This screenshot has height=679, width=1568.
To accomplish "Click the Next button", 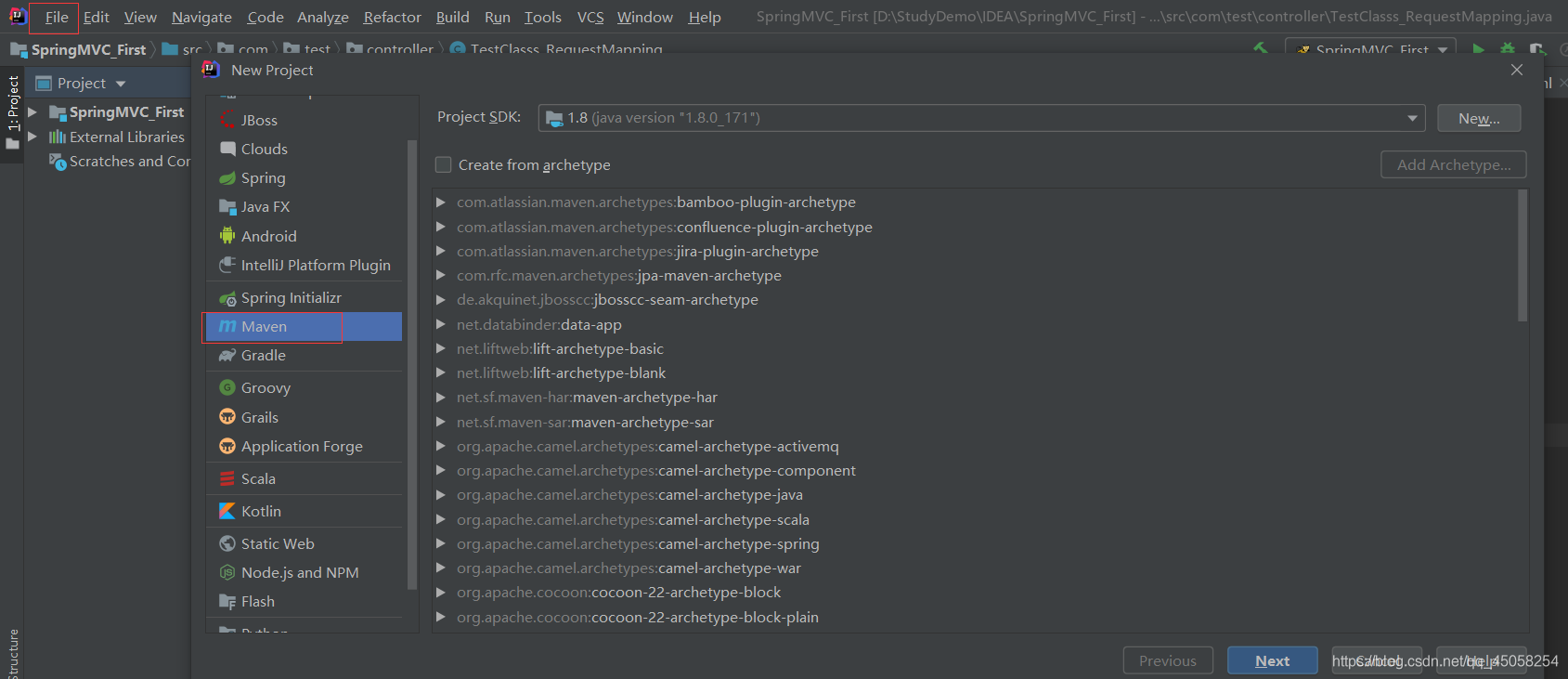I will point(1272,660).
